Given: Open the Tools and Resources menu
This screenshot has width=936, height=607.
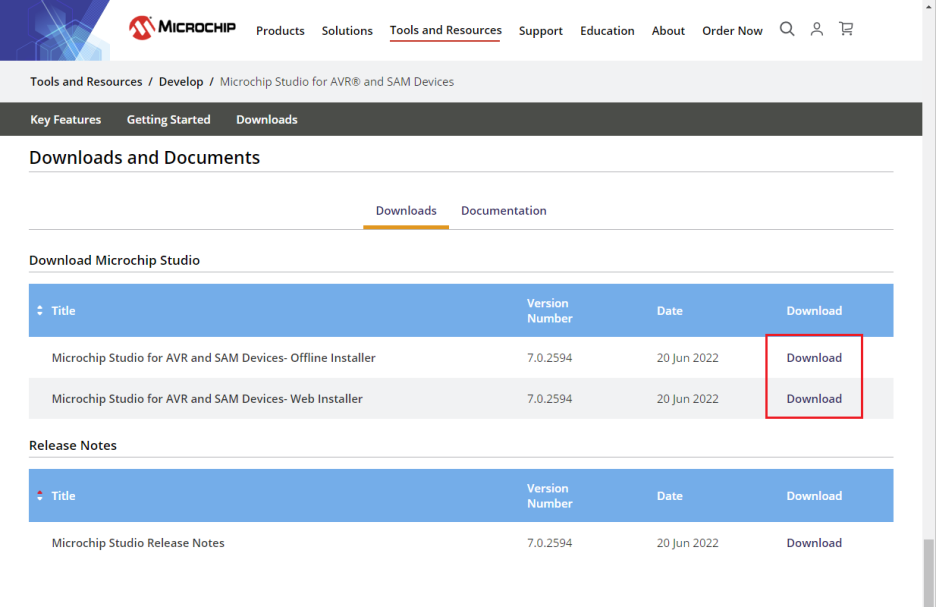Looking at the screenshot, I should 445,30.
